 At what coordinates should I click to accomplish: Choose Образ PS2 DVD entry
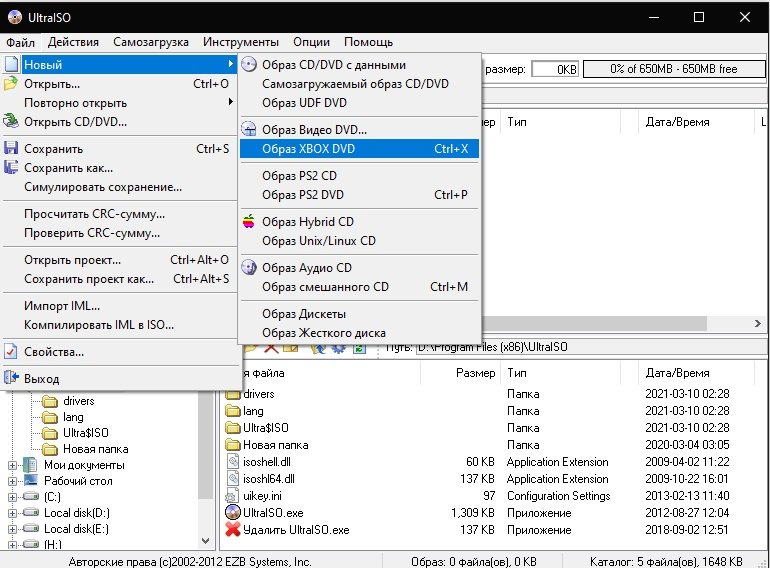359,195
